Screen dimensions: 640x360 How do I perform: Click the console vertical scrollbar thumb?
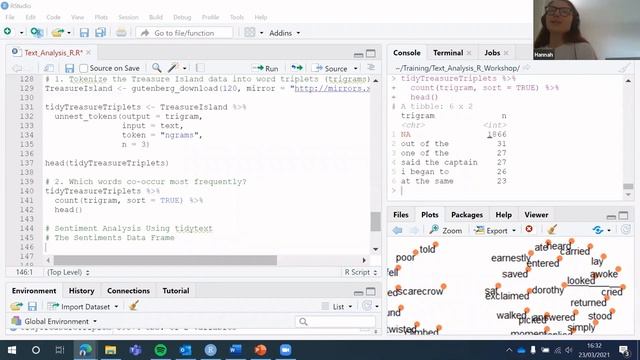(628, 187)
